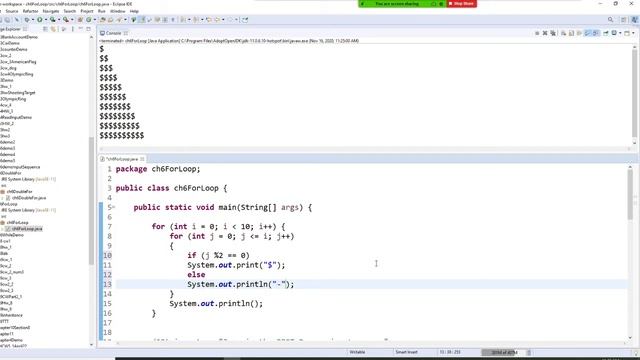The width and height of the screenshot is (640, 360).
Task: Open the Coverage button dropdown arrow
Action: [59, 20]
